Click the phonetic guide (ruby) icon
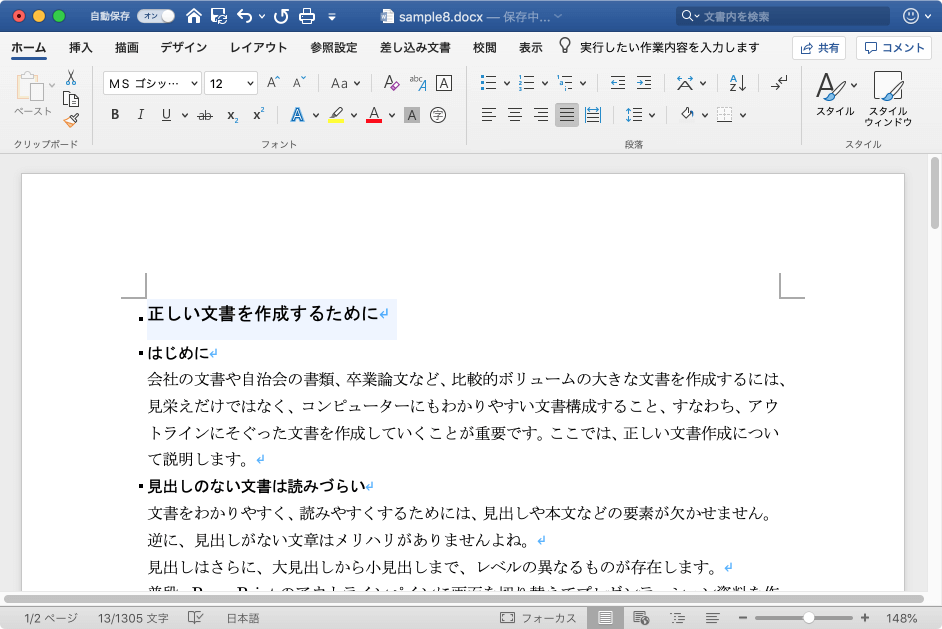 [418, 83]
